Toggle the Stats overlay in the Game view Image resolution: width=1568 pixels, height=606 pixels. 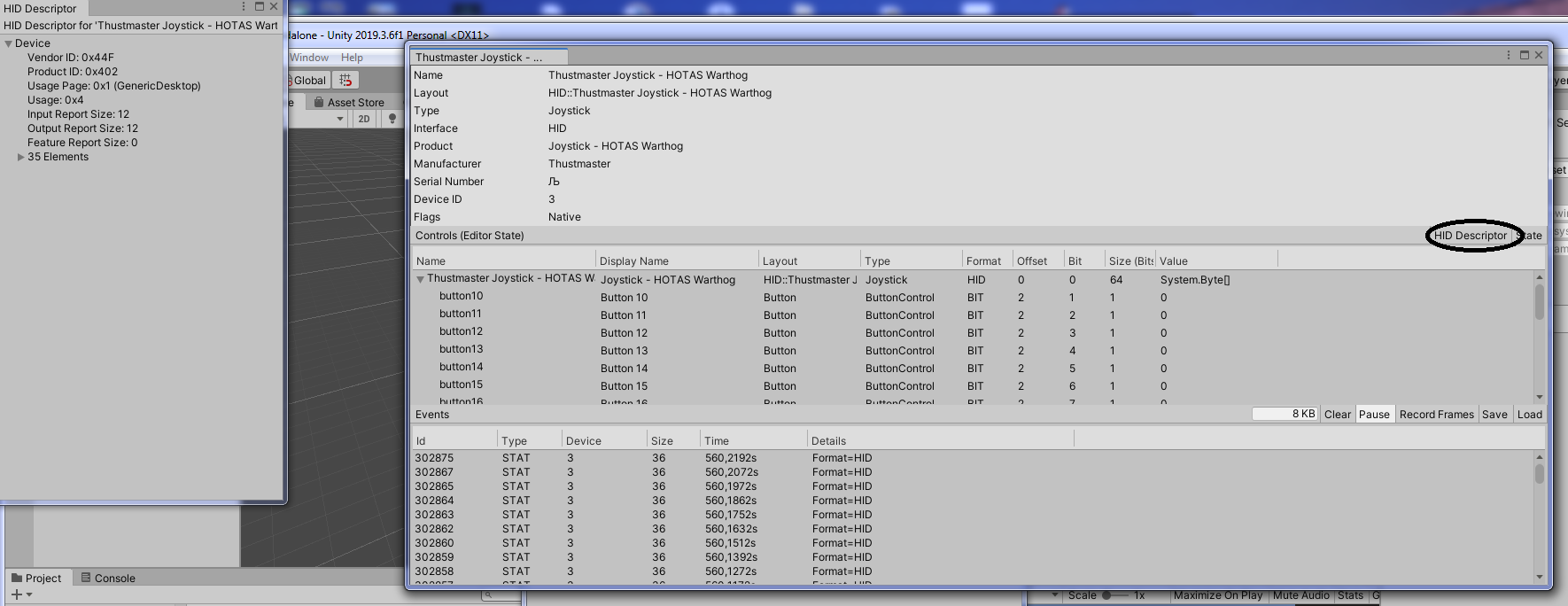click(1351, 595)
